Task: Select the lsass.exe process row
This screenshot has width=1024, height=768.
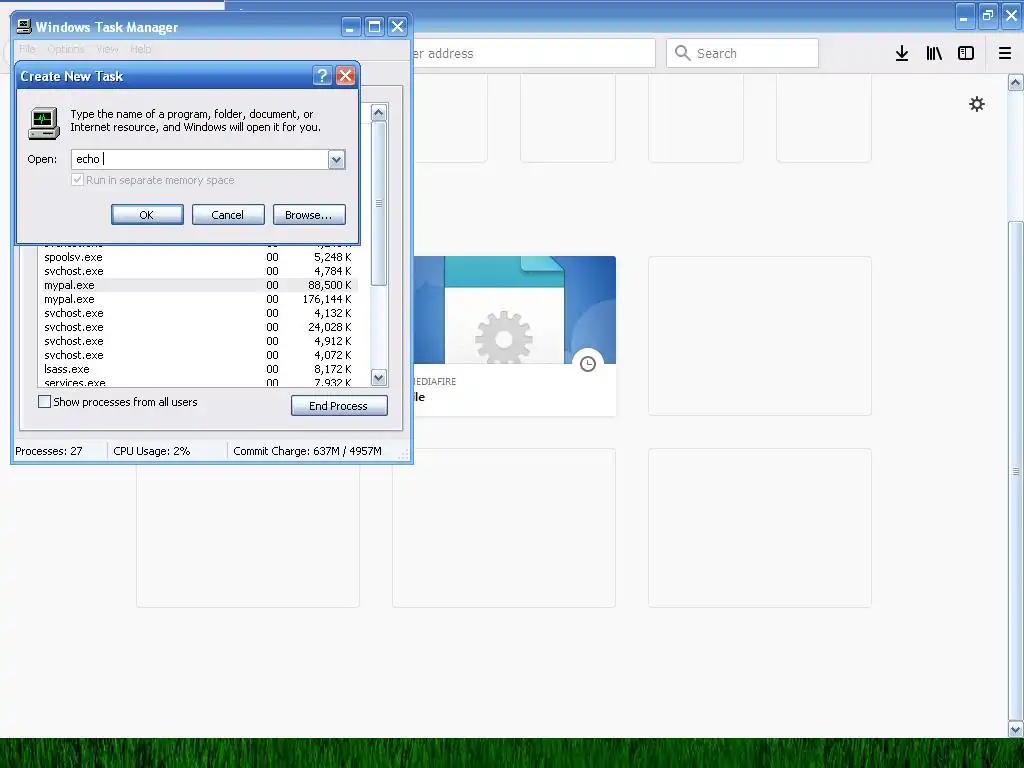Action: pos(198,369)
